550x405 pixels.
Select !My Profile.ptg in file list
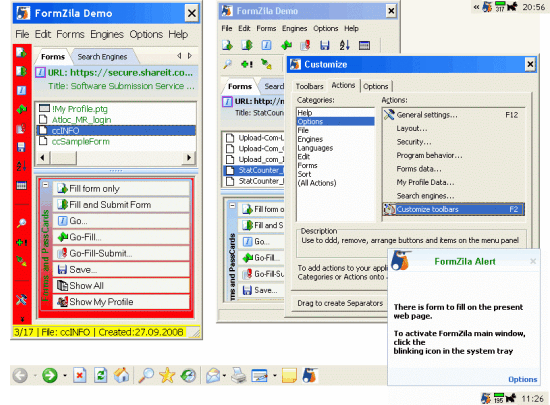tap(80, 109)
